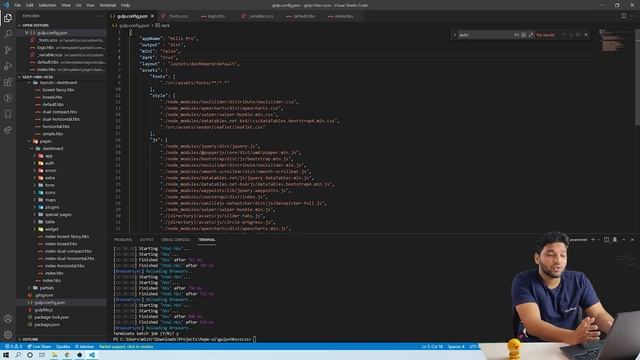The image size is (640, 360).
Task: Go to next match in find widget
Action: coord(571,35)
